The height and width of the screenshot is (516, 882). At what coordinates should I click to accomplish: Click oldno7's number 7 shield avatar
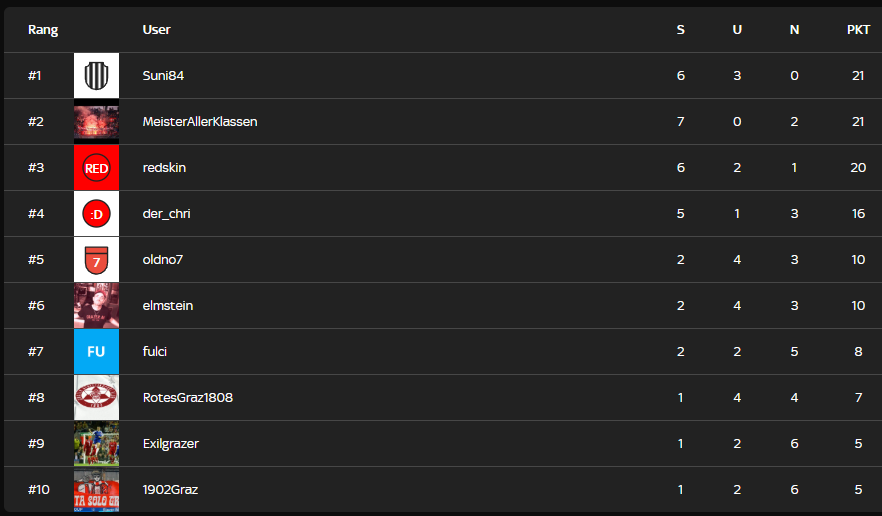tap(96, 260)
